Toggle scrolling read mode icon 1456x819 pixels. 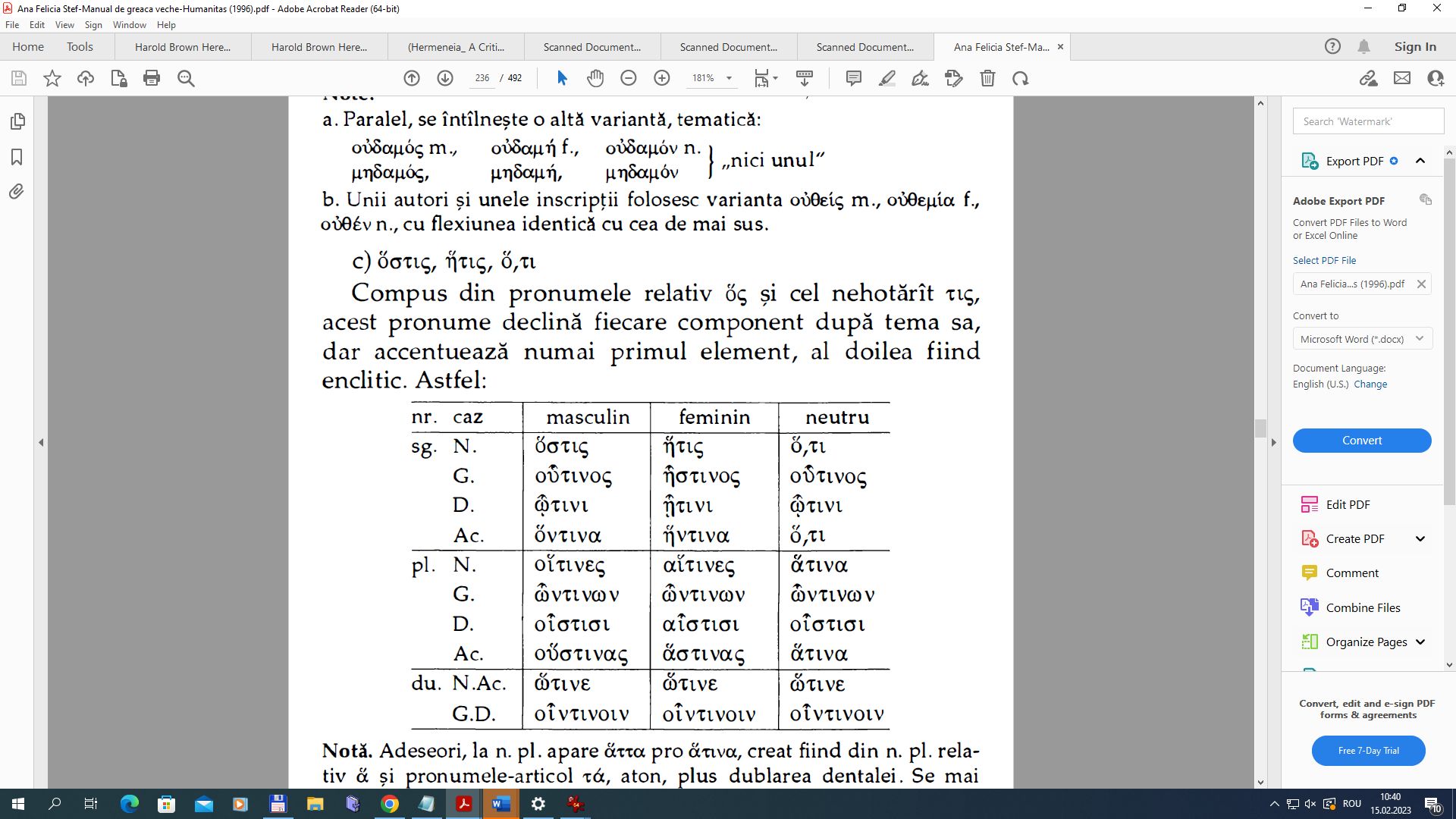point(805,78)
